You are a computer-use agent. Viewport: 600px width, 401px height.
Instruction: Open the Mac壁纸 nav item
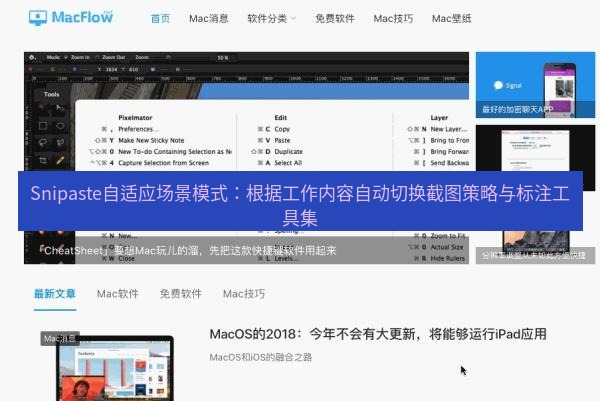point(452,18)
